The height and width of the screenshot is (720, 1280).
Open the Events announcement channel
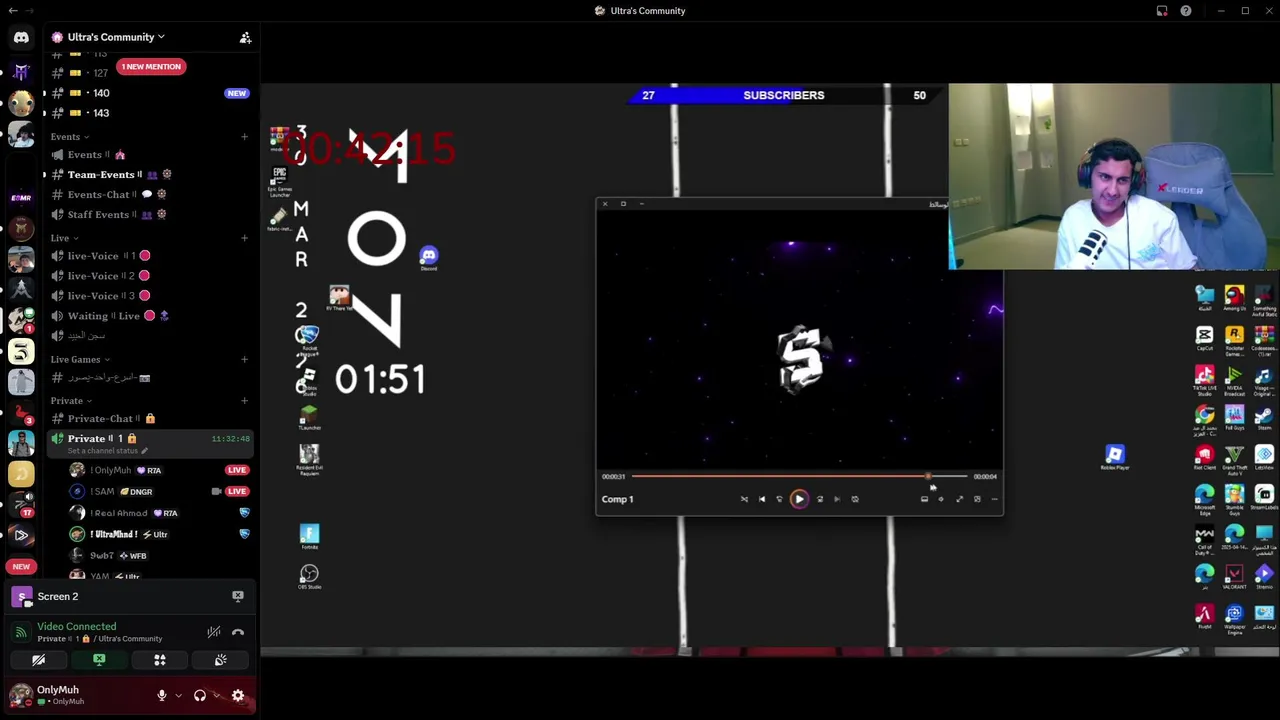[x=150, y=155]
